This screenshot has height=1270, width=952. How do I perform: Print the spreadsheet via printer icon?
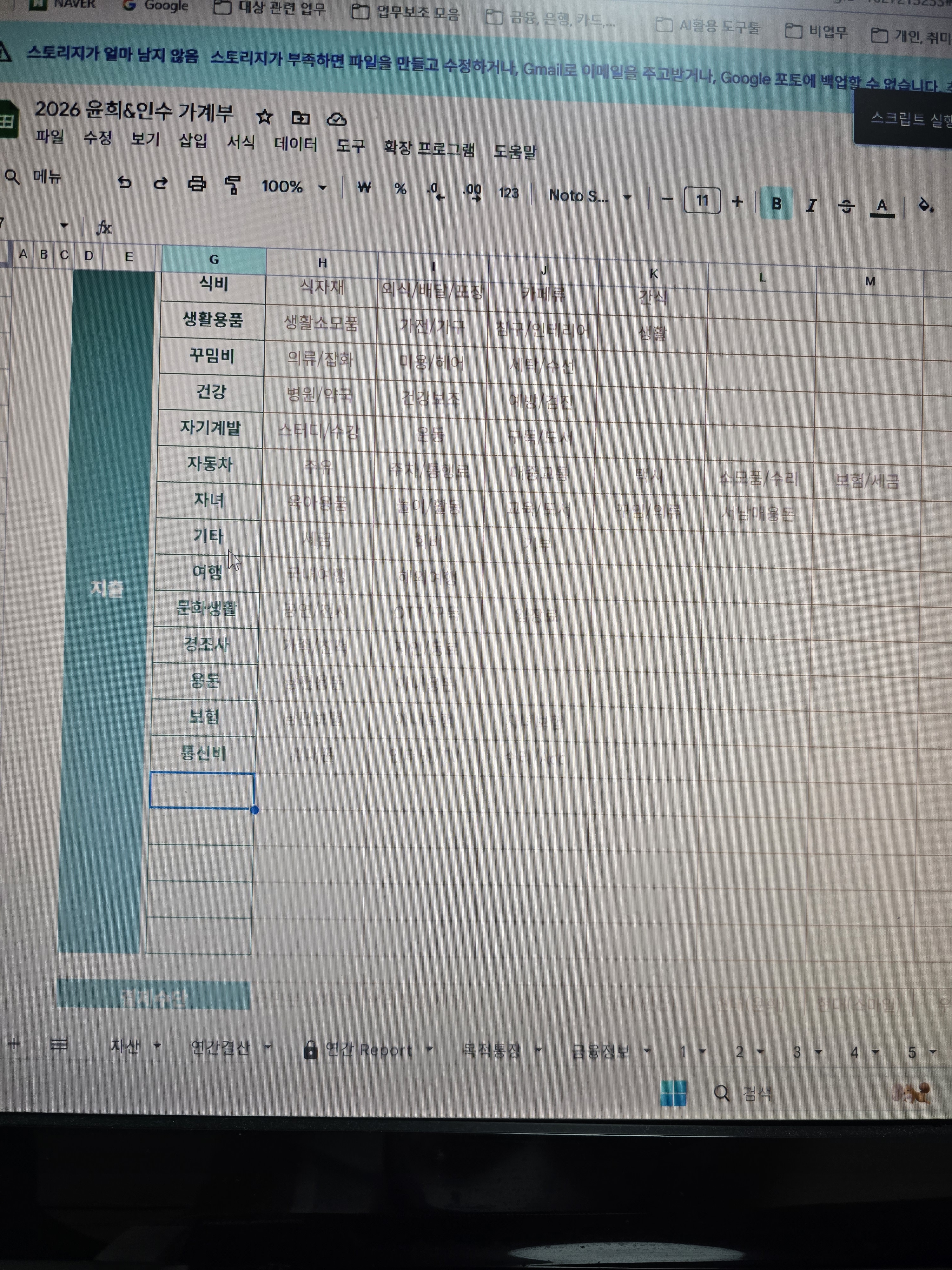click(197, 184)
